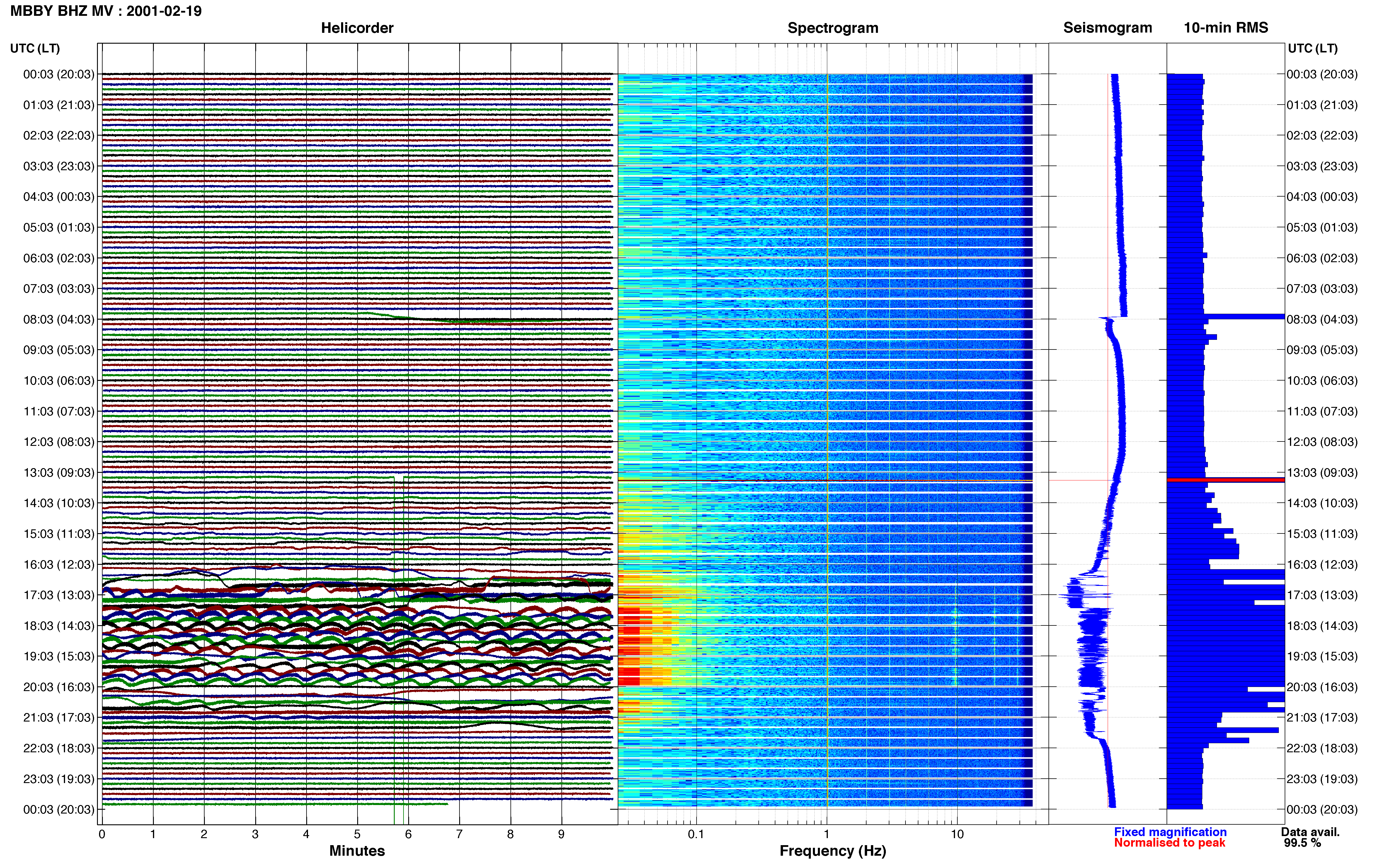Click the red peak bar in the RMS panel

click(1225, 480)
